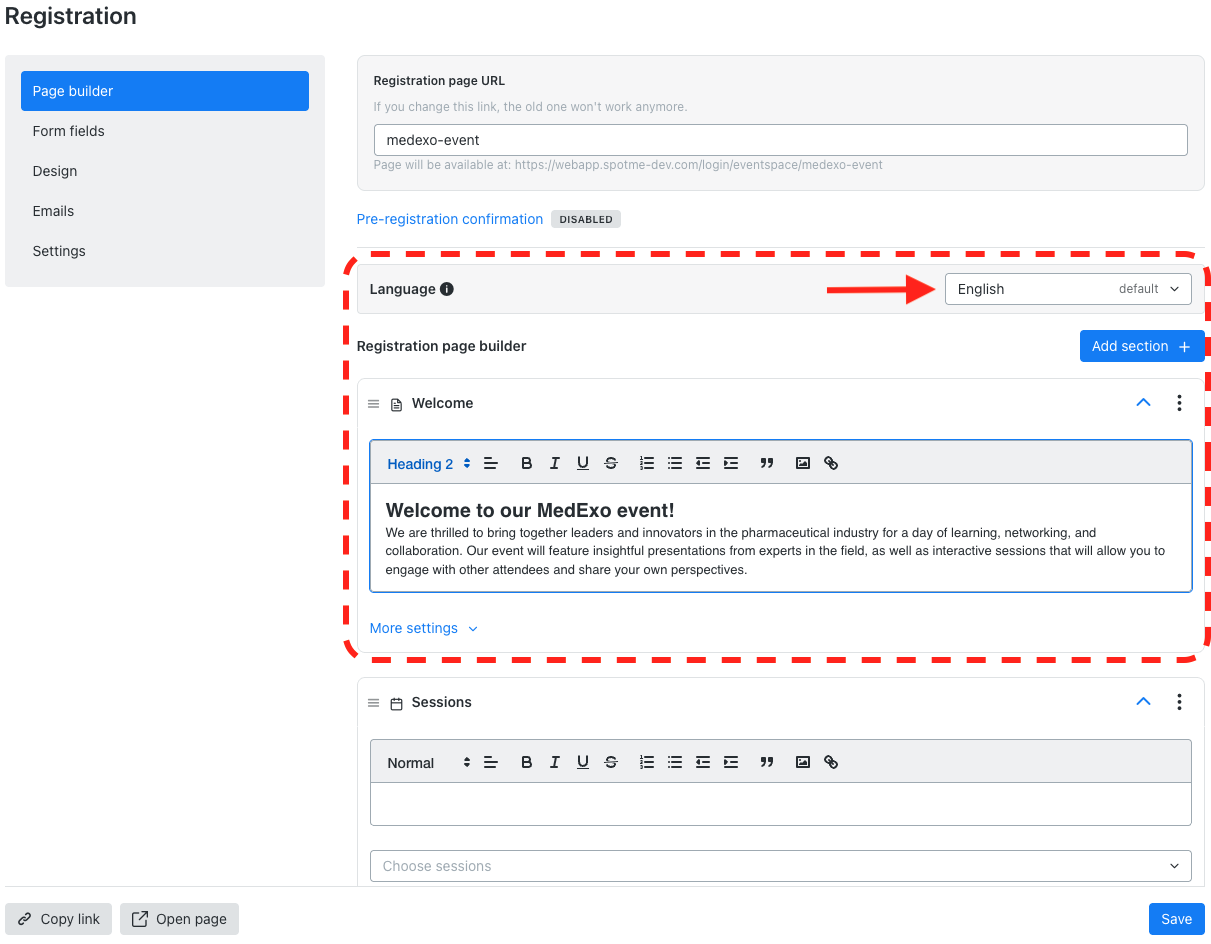Open Emails in sidebar

(165, 211)
